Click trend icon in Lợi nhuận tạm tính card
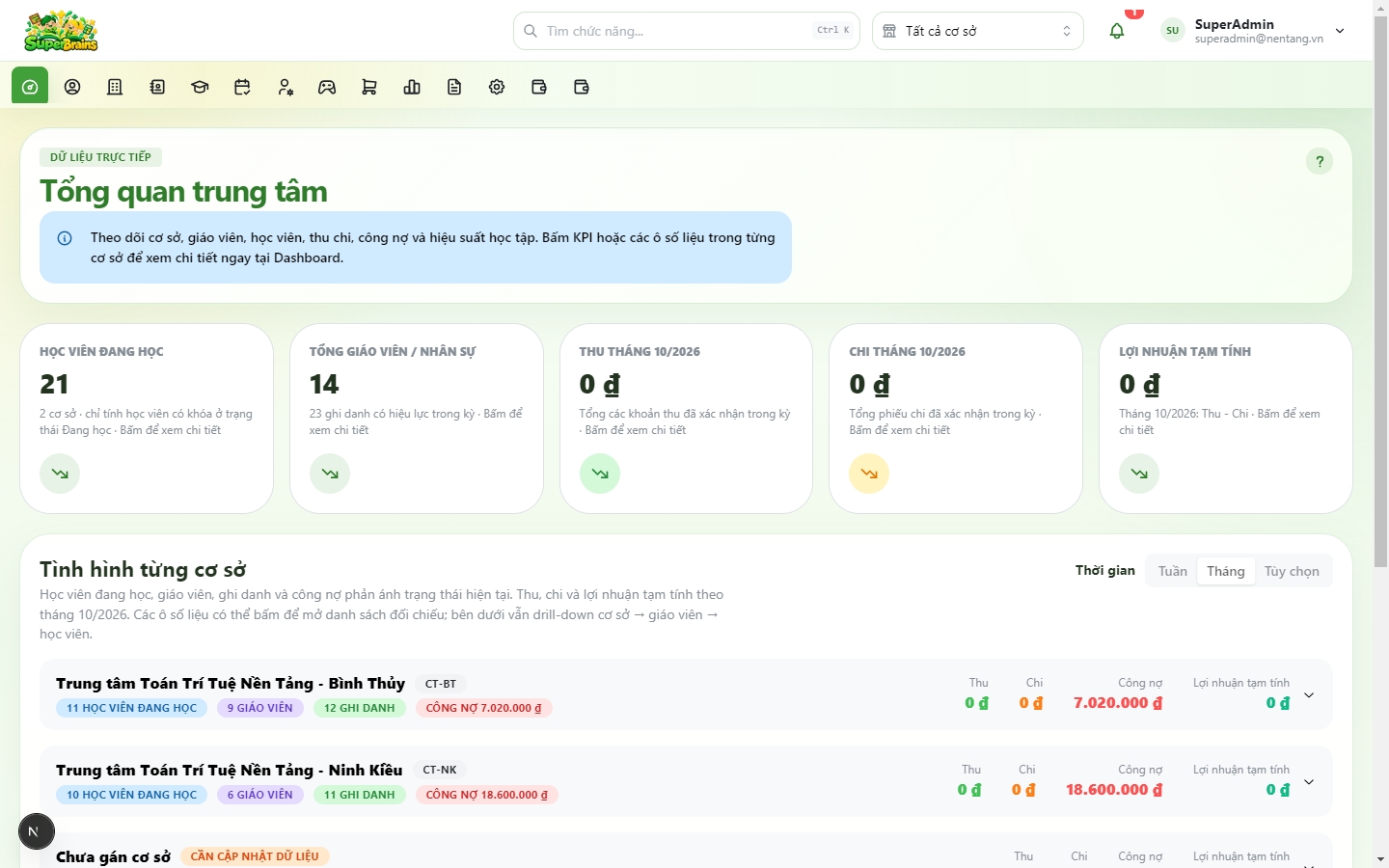 tap(1139, 474)
